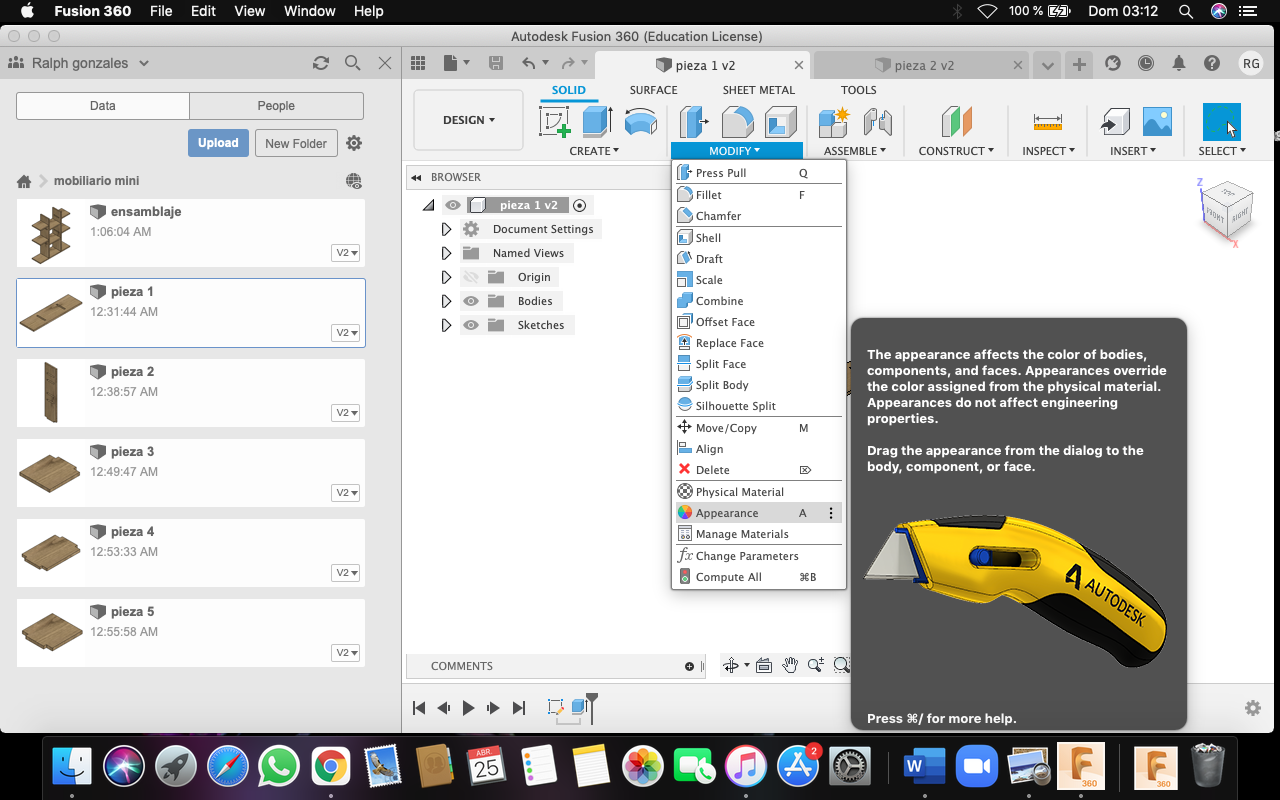Screen dimensions: 1280x800
Task: Click the Save icon in the toolbar
Action: point(496,63)
